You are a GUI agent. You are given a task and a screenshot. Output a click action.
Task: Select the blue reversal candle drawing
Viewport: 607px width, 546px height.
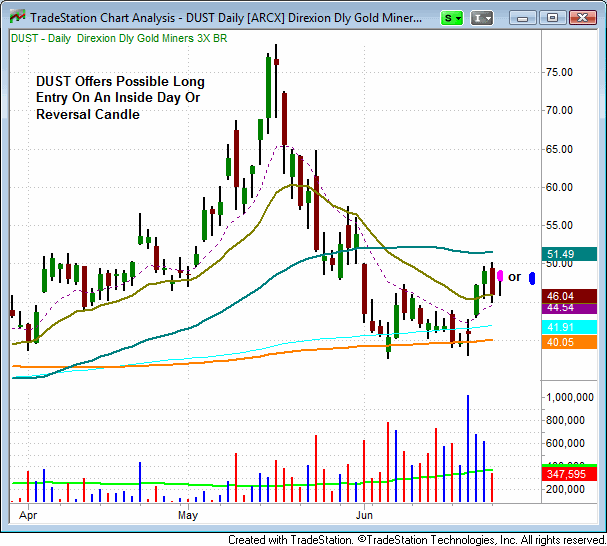(532, 277)
